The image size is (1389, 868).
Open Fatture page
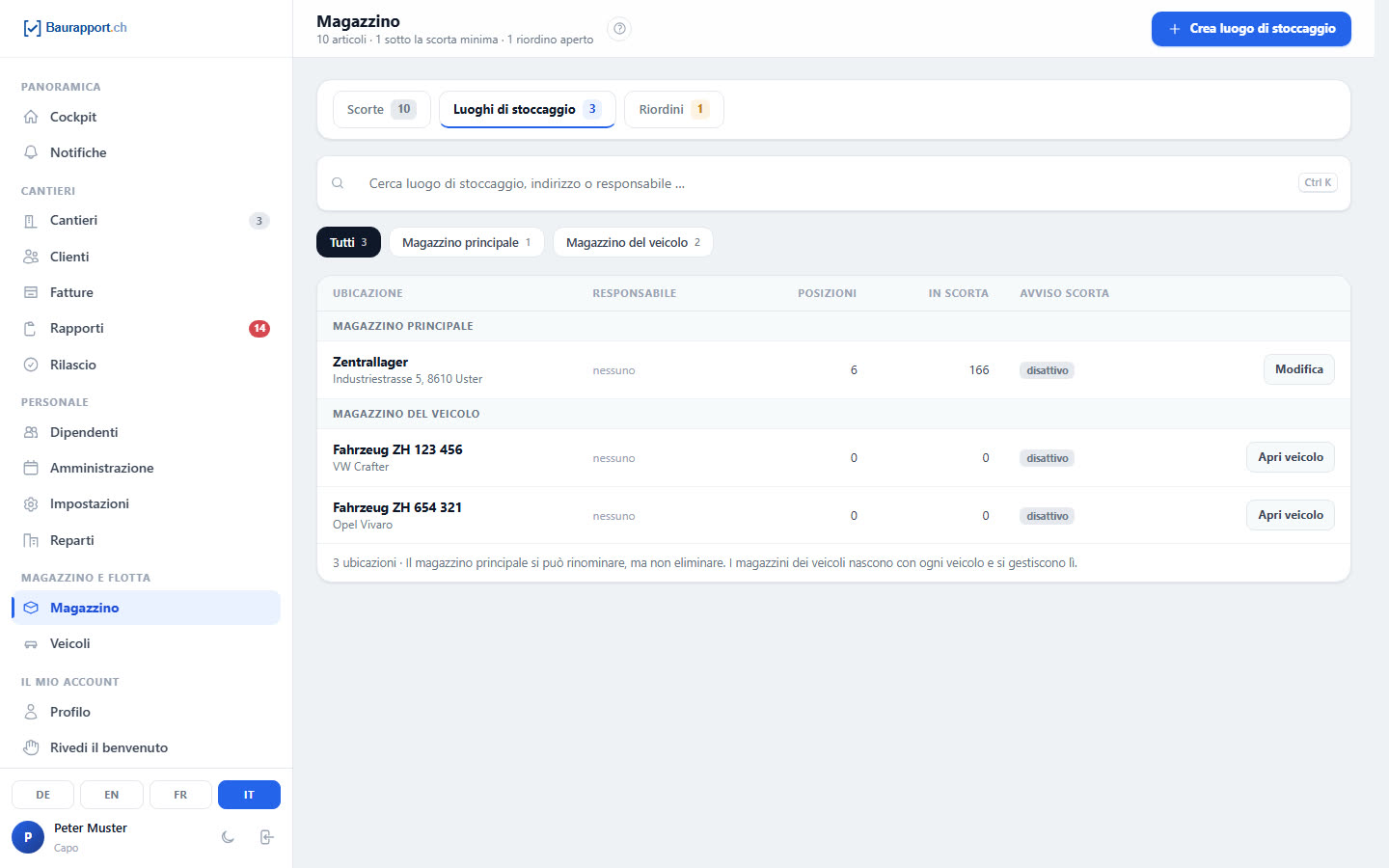(146, 292)
